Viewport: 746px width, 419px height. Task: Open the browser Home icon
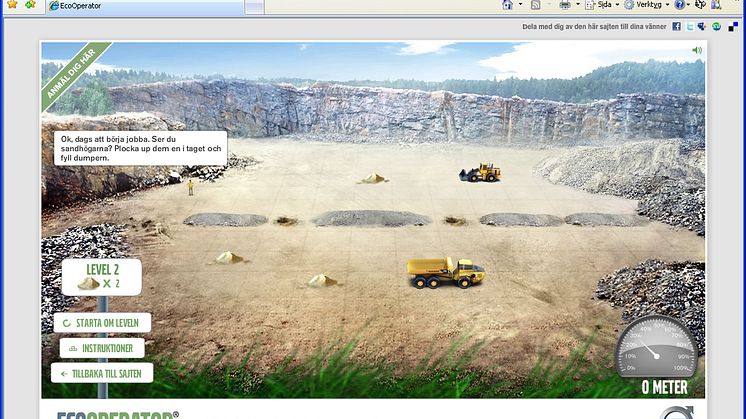coord(508,5)
